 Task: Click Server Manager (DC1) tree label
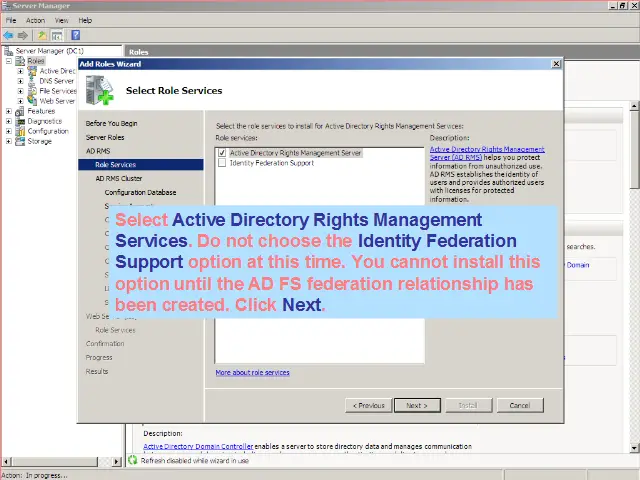pos(49,51)
